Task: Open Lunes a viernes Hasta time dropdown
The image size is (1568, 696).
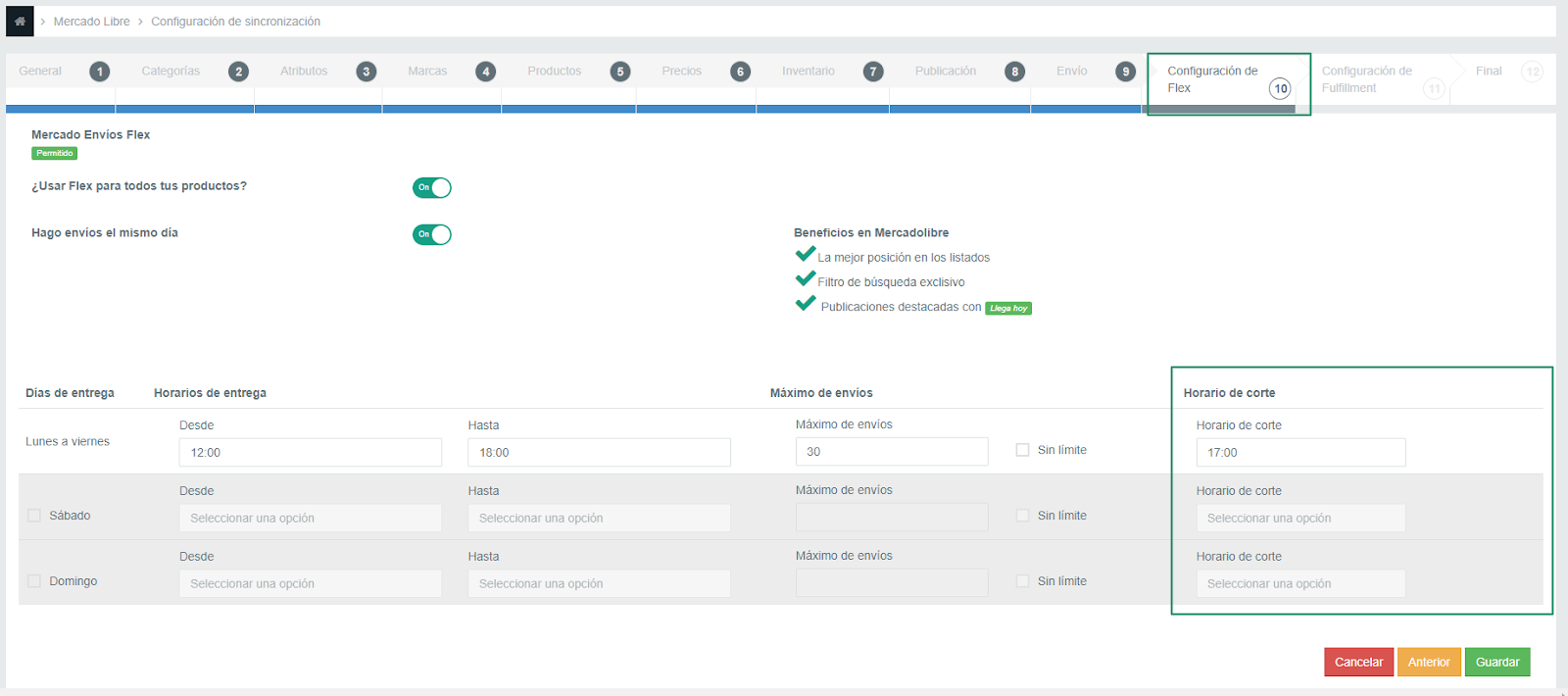Action: pyautogui.click(x=599, y=452)
